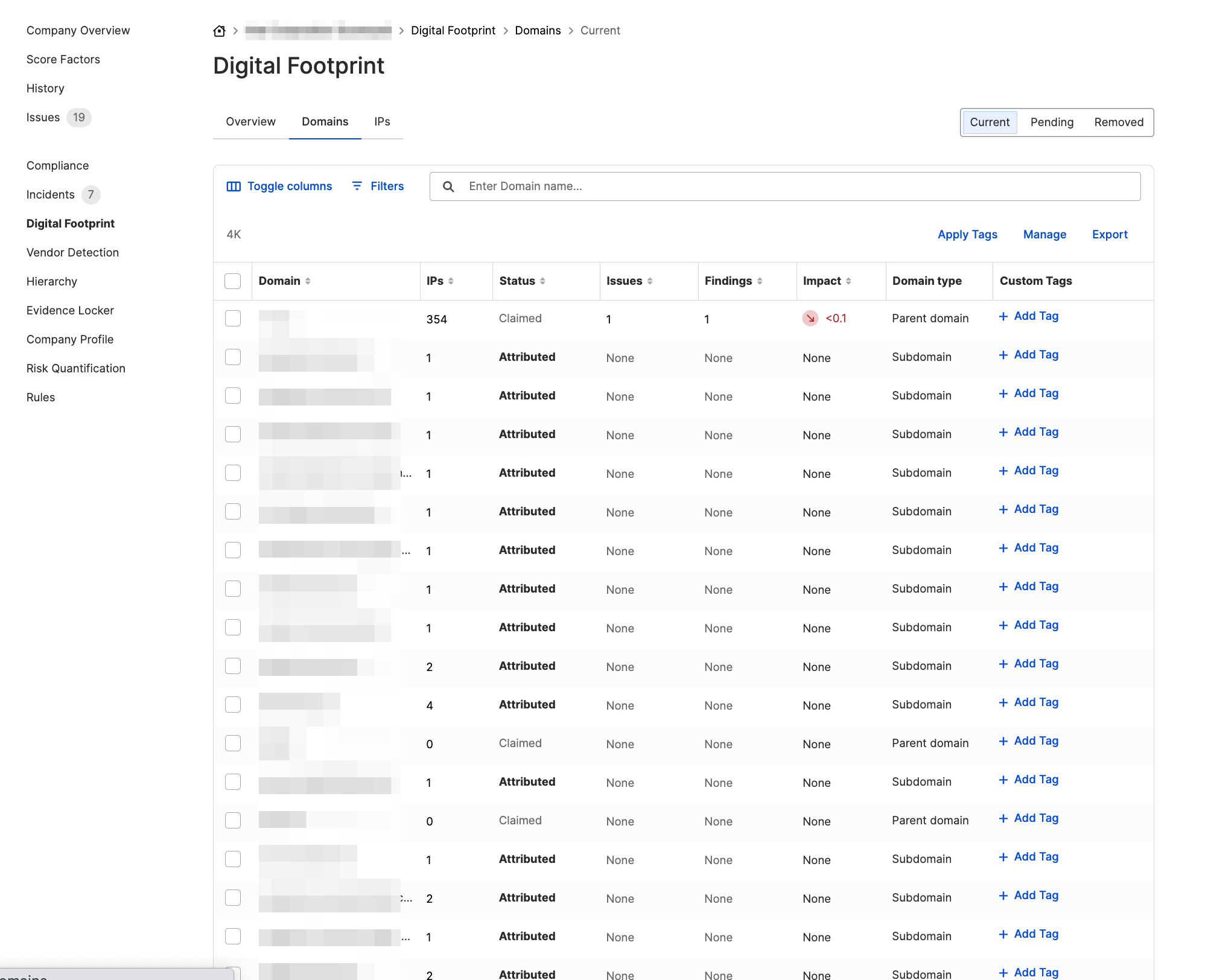Click the Export link
The width and height of the screenshot is (1208, 980).
click(x=1110, y=234)
